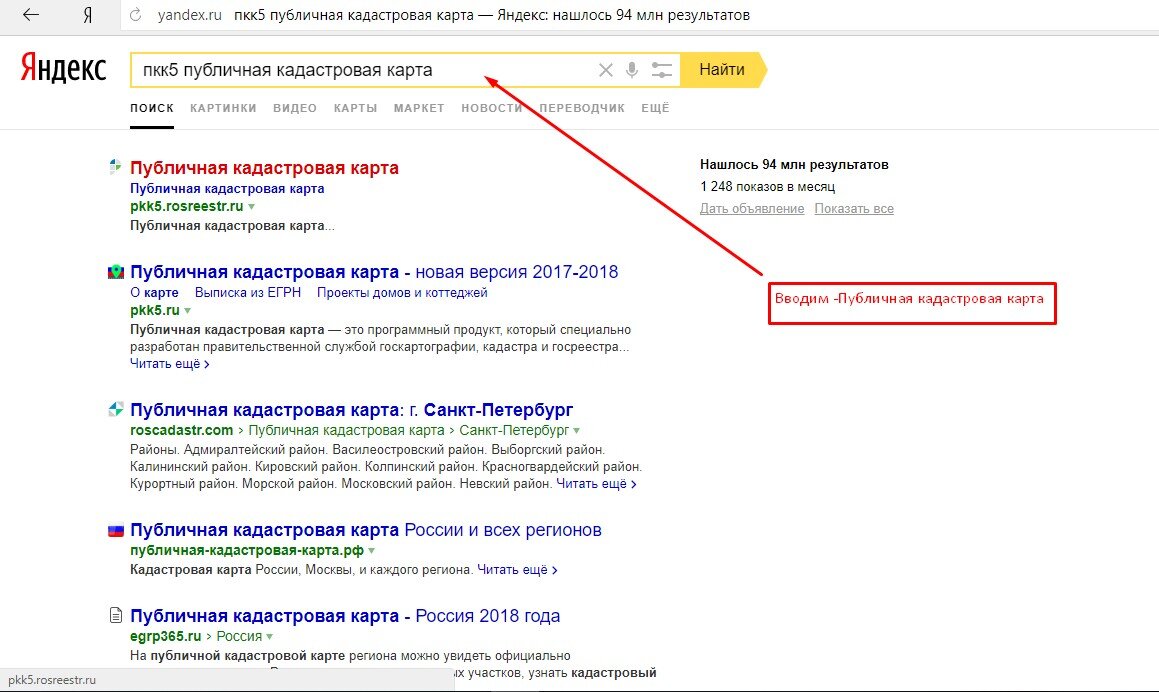Open blue Публичная кадастровая карта sublink
This screenshot has height=692, width=1159.
(227, 189)
